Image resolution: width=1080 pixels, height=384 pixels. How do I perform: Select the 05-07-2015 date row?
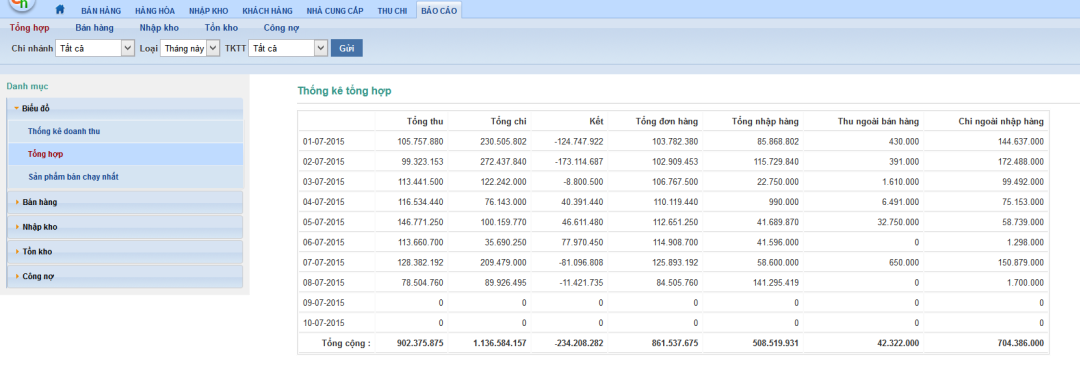tap(673, 222)
